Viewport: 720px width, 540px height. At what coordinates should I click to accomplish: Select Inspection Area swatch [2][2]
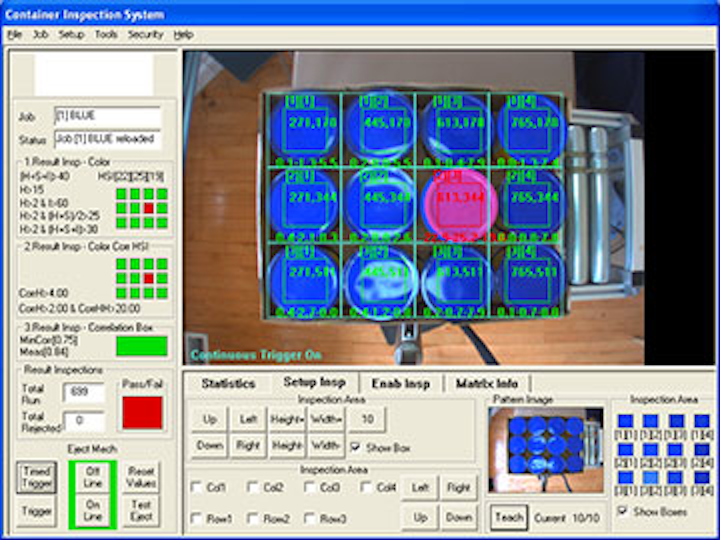650,450
